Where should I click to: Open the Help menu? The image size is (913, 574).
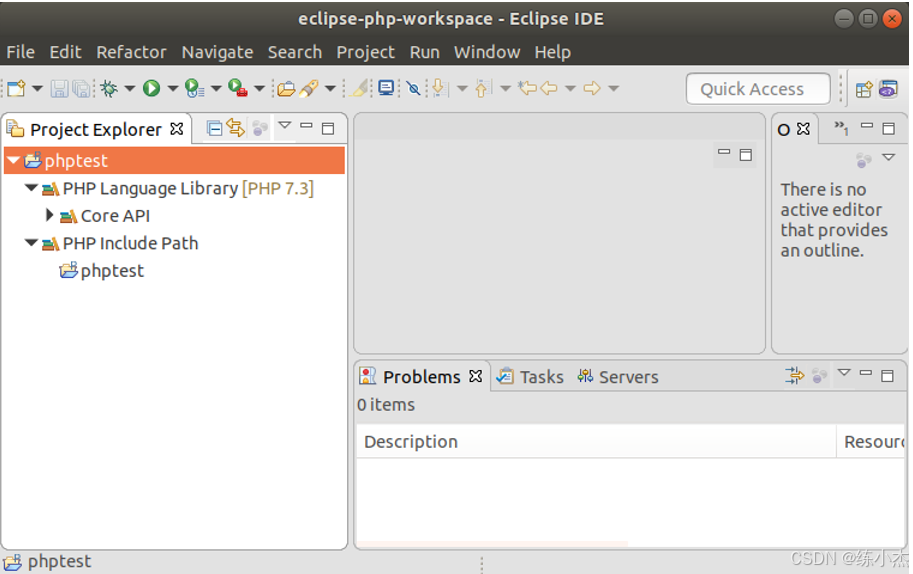(x=553, y=52)
